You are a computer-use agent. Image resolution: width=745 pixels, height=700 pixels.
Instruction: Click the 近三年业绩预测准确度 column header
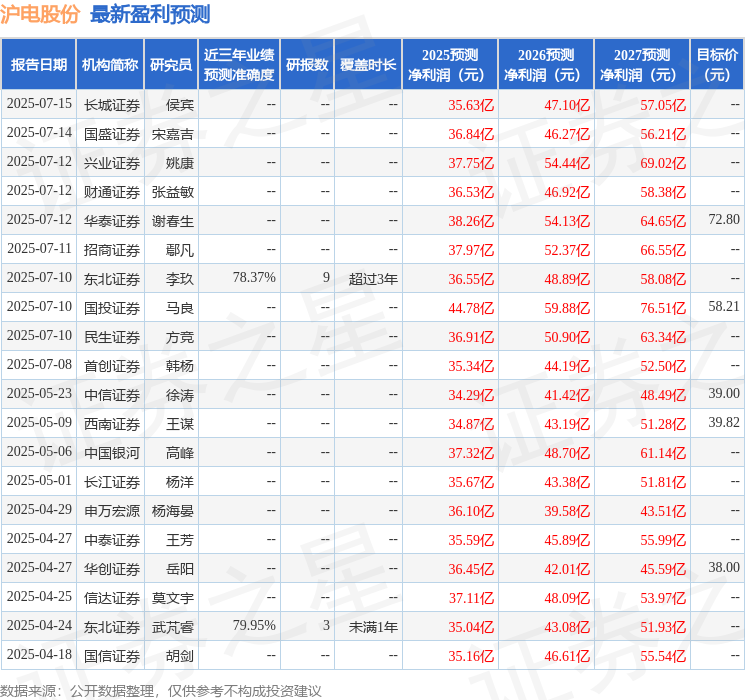(239, 65)
